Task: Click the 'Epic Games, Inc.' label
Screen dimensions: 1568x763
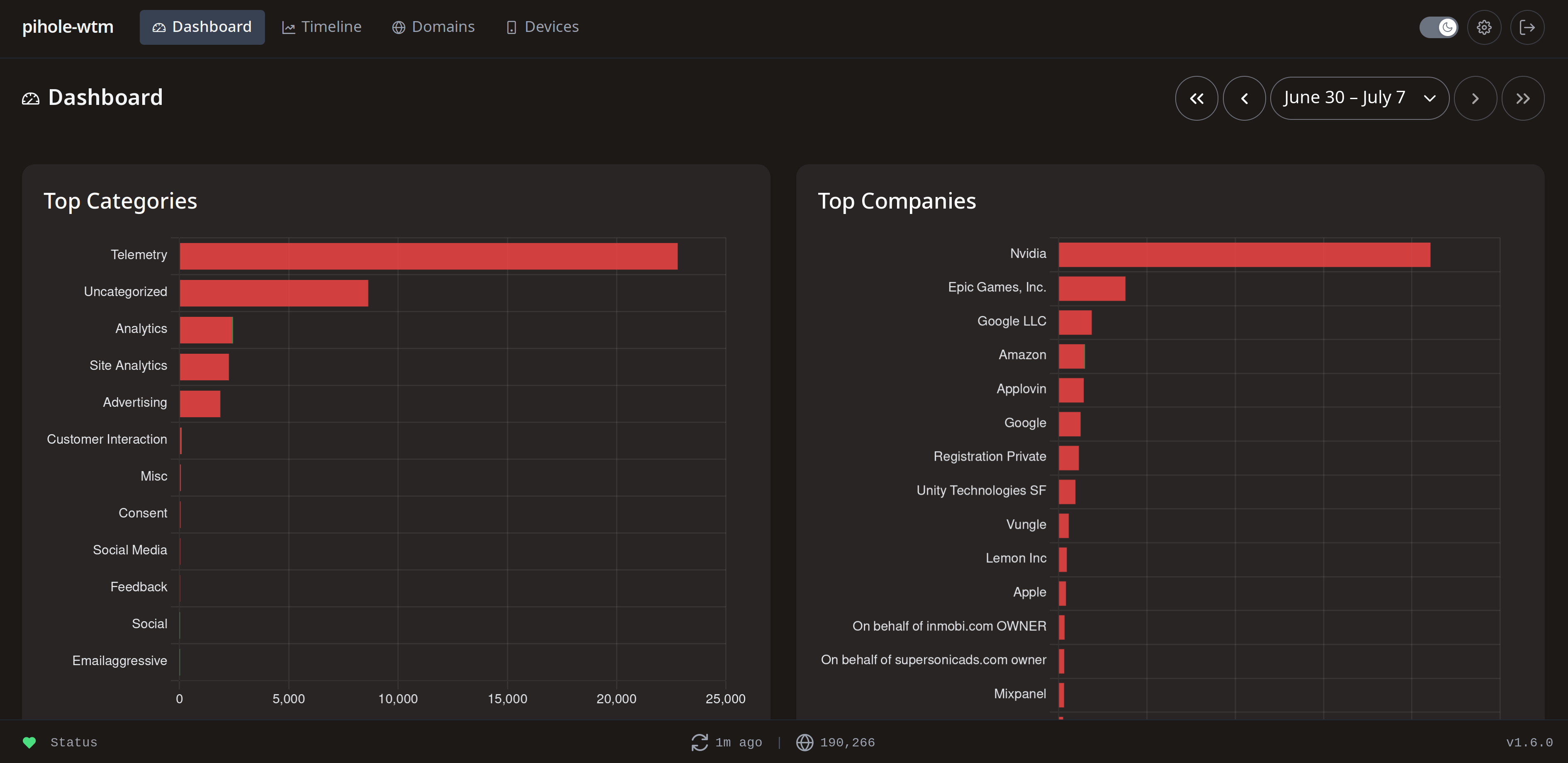Action: coord(997,287)
